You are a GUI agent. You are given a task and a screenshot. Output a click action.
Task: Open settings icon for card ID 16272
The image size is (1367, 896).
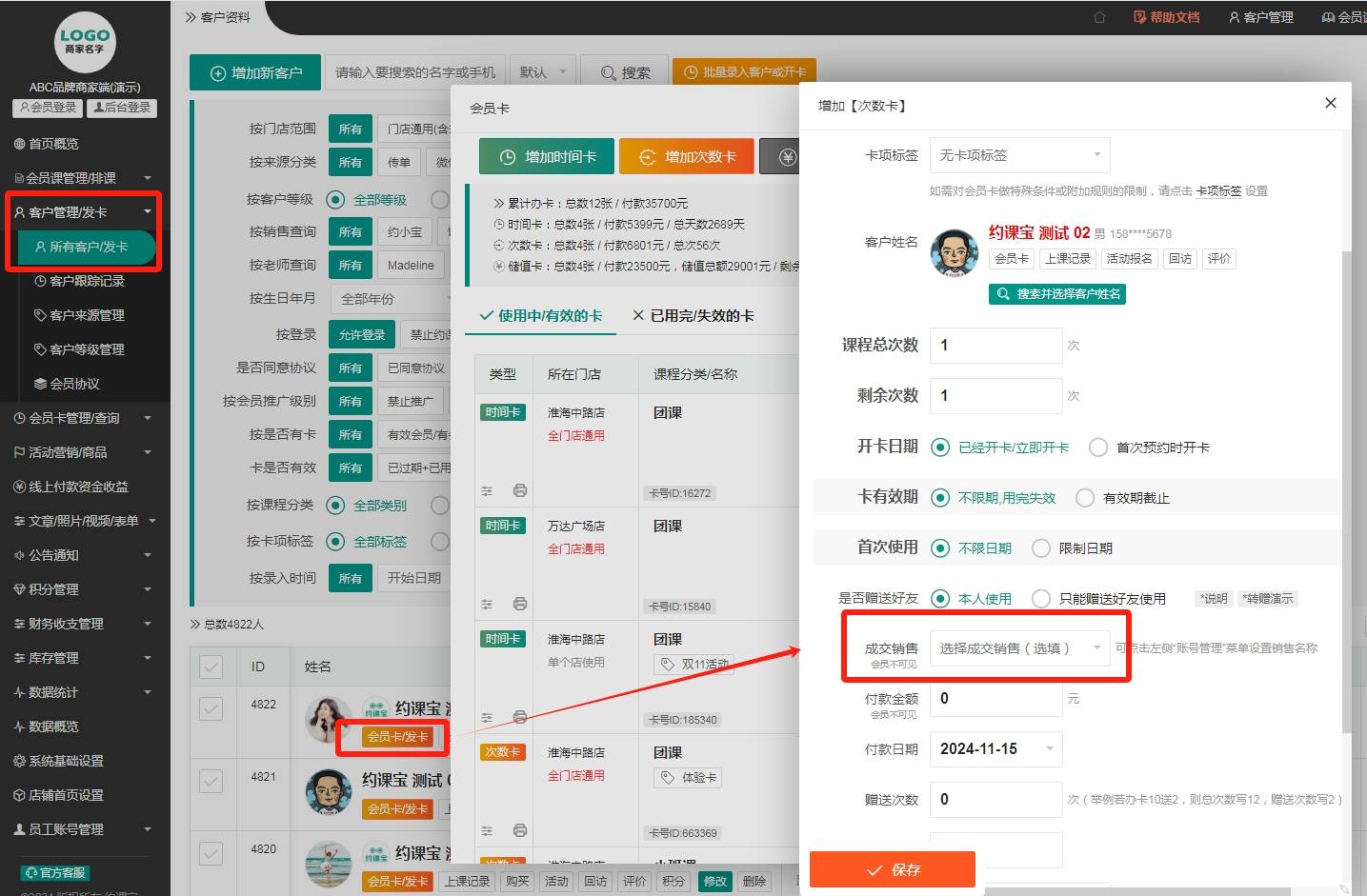[487, 491]
